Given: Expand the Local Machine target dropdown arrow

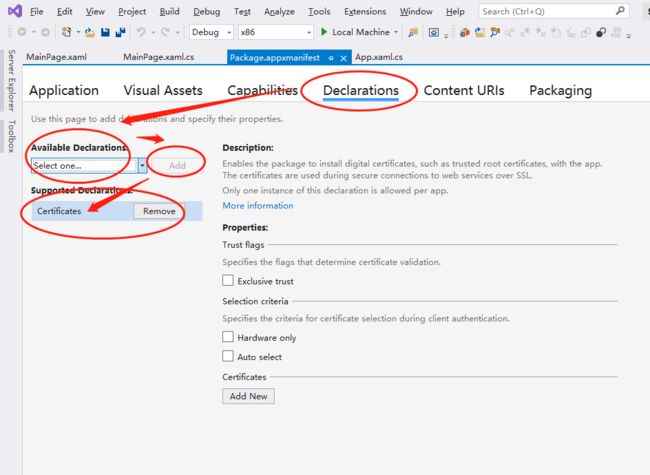Looking at the screenshot, I should point(396,32).
